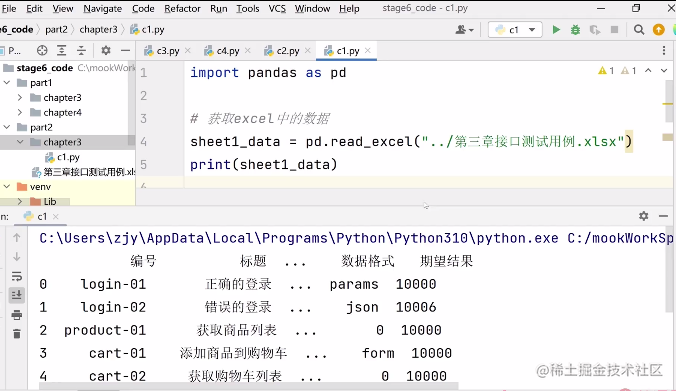Collapse the part2 folder in tree
Screen dimensions: 676x391
(7, 127)
